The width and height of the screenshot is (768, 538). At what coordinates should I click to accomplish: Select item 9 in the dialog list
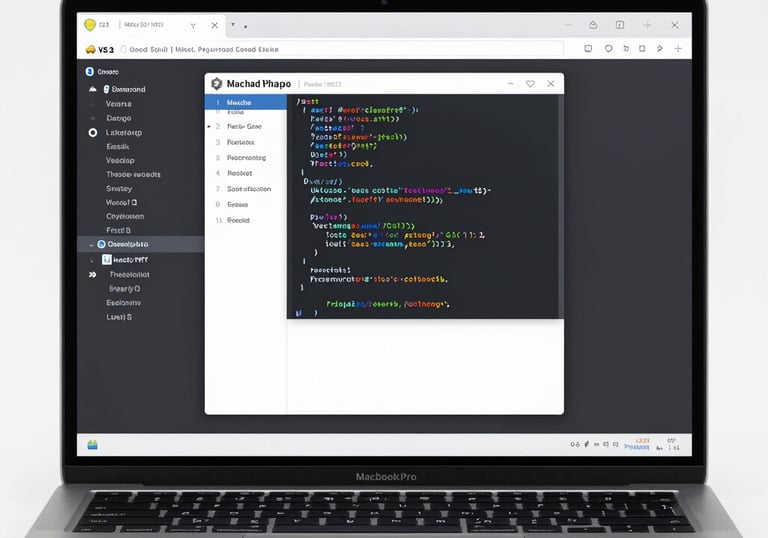coord(245,204)
